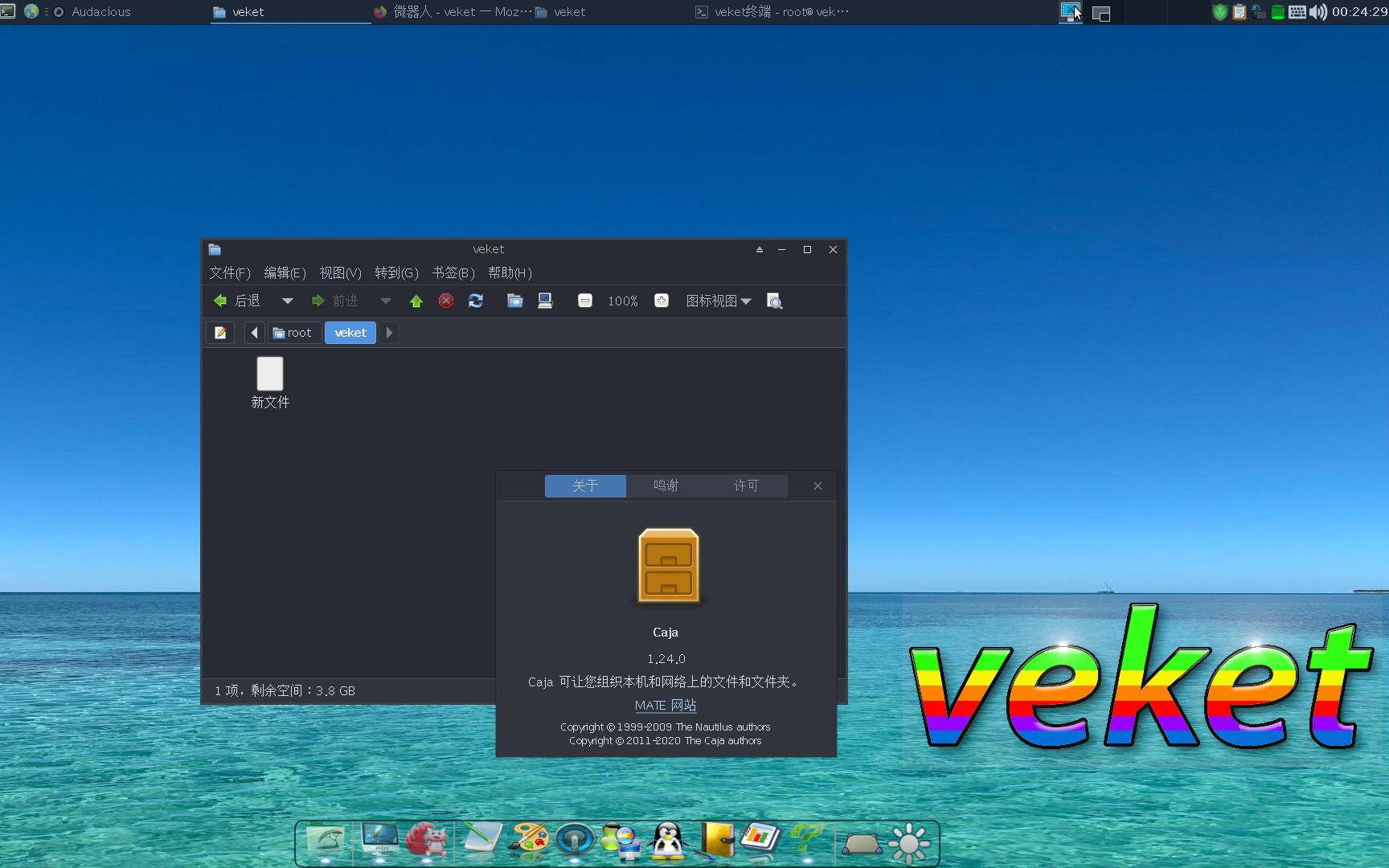This screenshot has height=868, width=1389.
Task: Open the red cat dock icon
Action: tap(426, 841)
